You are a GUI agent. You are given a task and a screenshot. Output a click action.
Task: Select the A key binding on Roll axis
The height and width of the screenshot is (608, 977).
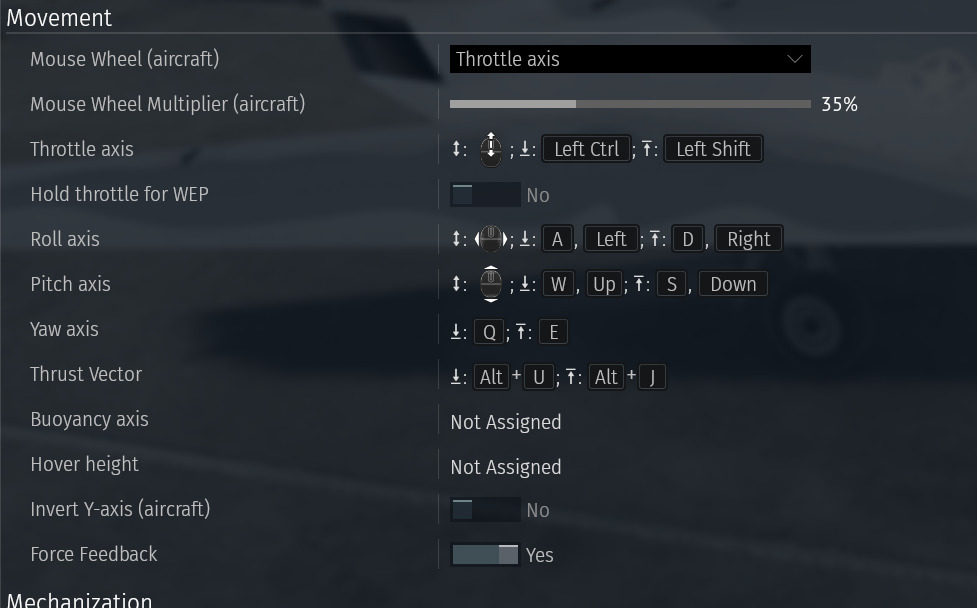(557, 240)
